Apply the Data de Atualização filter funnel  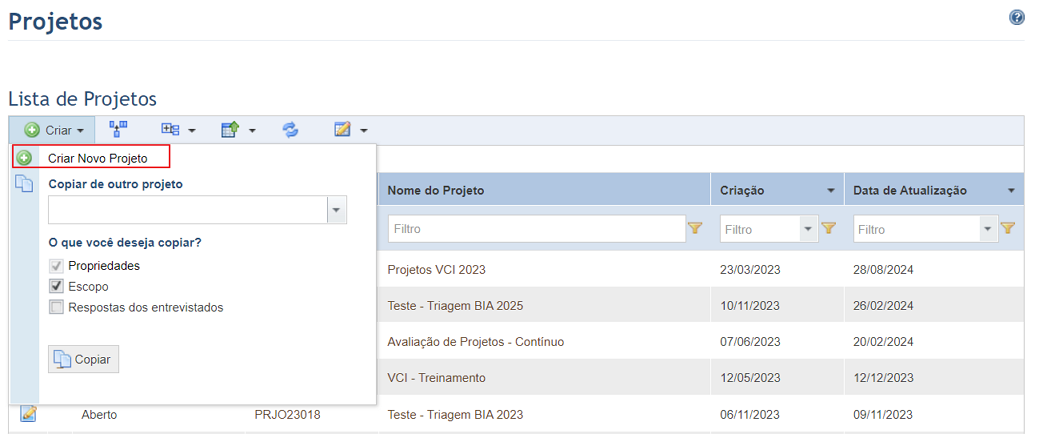click(1007, 229)
